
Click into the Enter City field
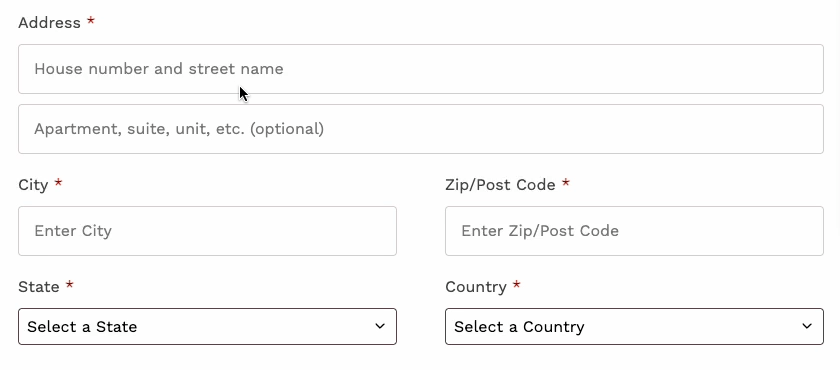(x=207, y=231)
